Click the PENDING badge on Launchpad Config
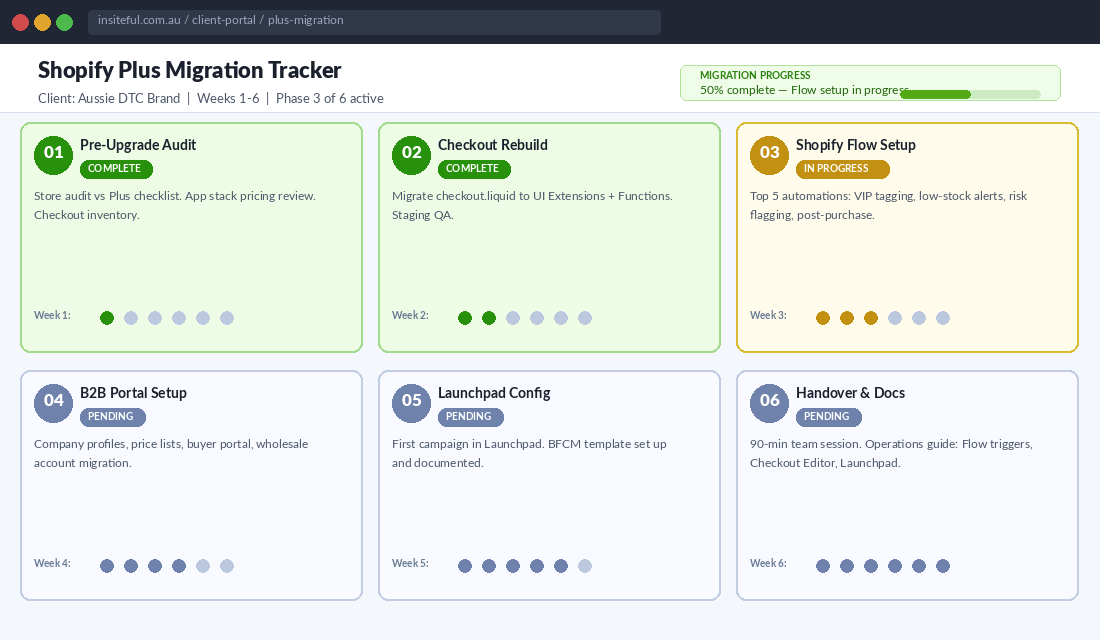The image size is (1100, 640). click(x=470, y=417)
